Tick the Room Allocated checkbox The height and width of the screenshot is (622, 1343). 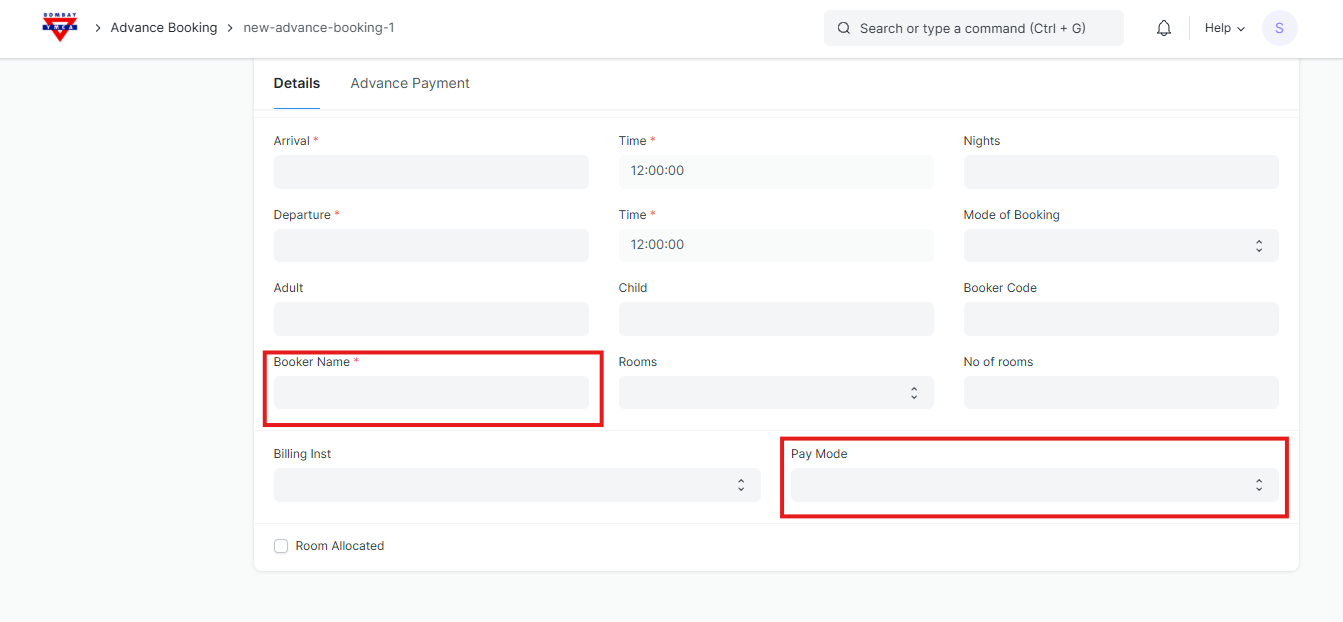281,546
